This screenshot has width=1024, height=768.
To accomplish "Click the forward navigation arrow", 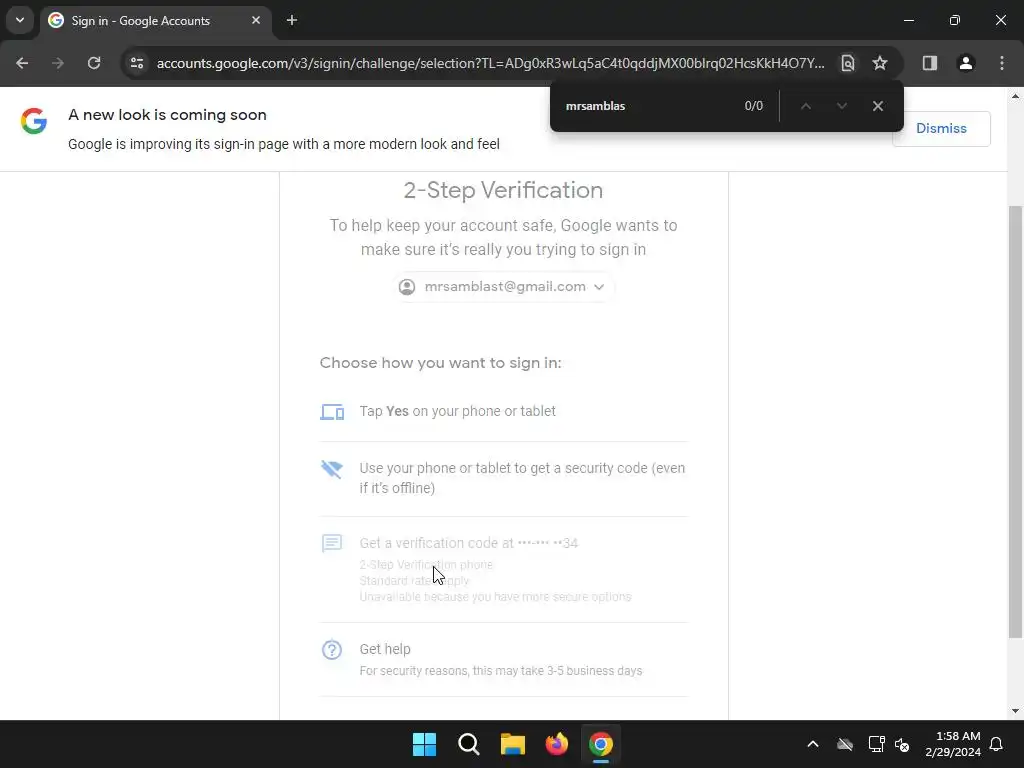I will [58, 63].
